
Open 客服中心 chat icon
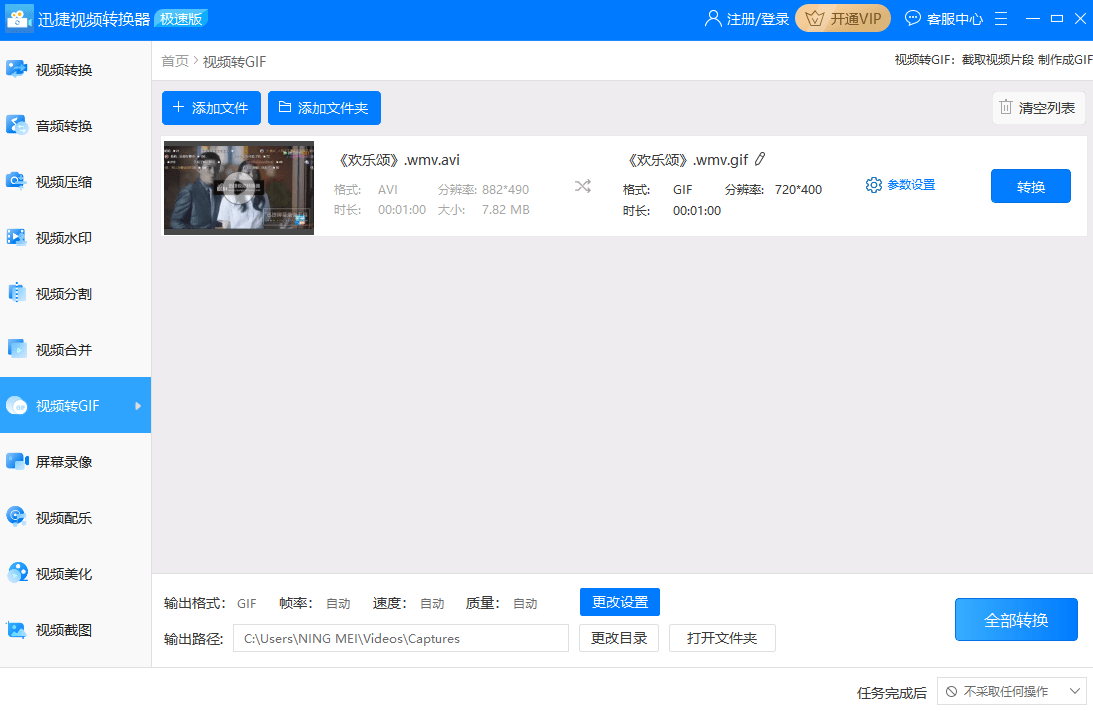coord(912,18)
